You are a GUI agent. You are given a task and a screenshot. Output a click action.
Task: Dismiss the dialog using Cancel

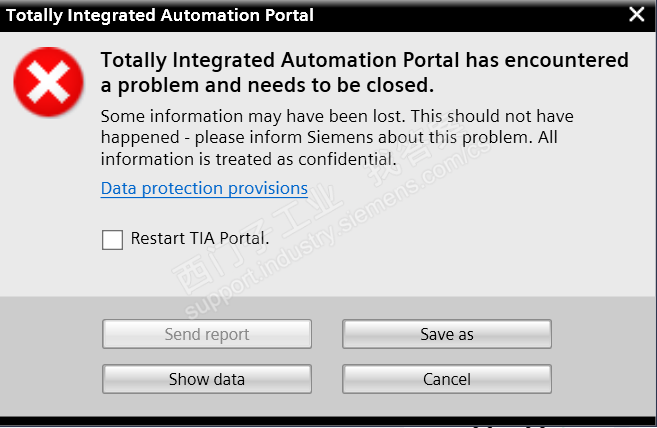(x=447, y=379)
